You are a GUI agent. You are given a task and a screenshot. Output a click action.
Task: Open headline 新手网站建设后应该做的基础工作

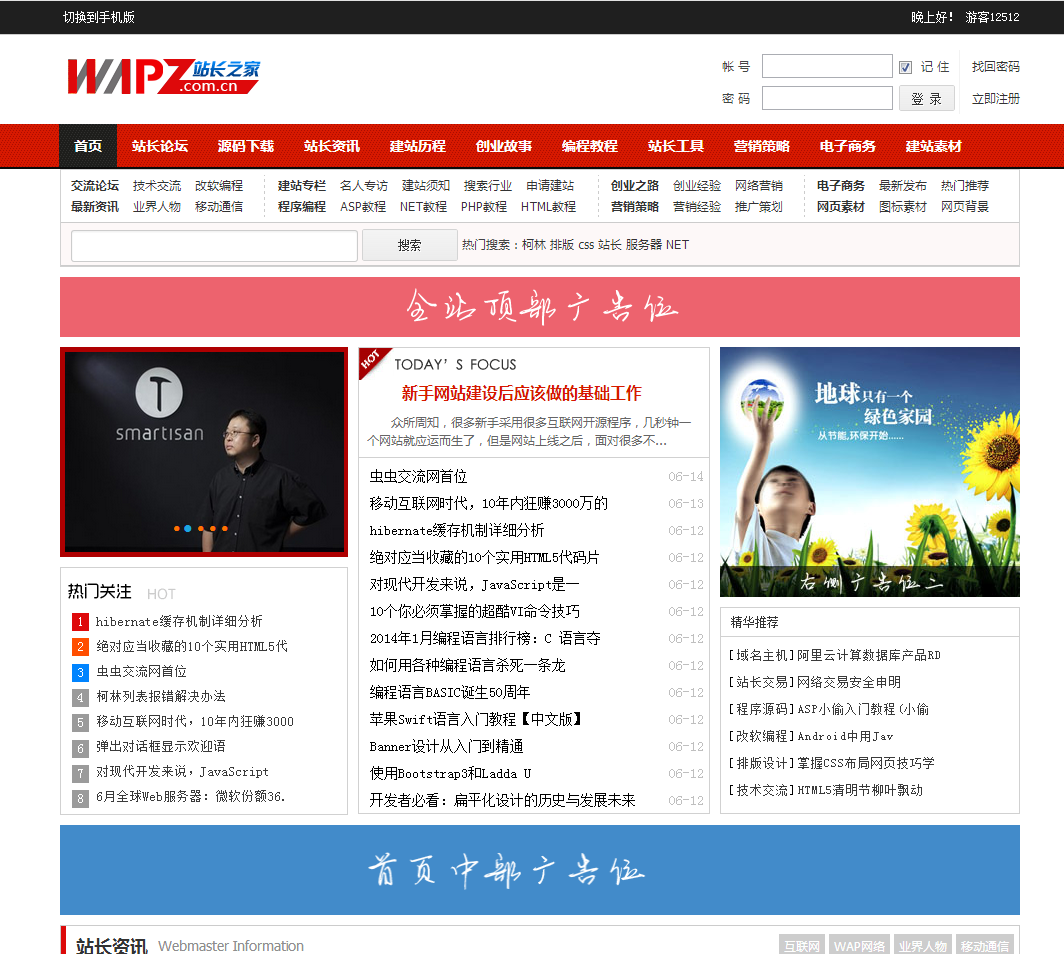(521, 393)
